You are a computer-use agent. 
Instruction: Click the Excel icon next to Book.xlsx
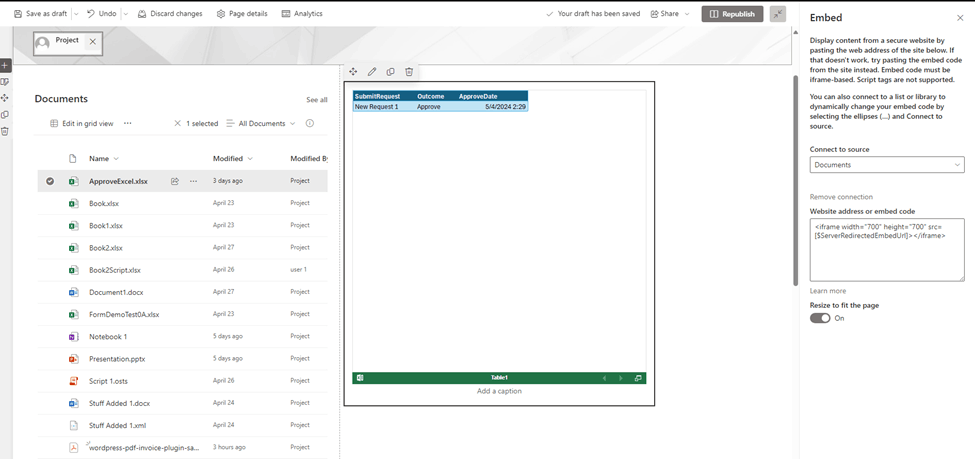[73, 203]
